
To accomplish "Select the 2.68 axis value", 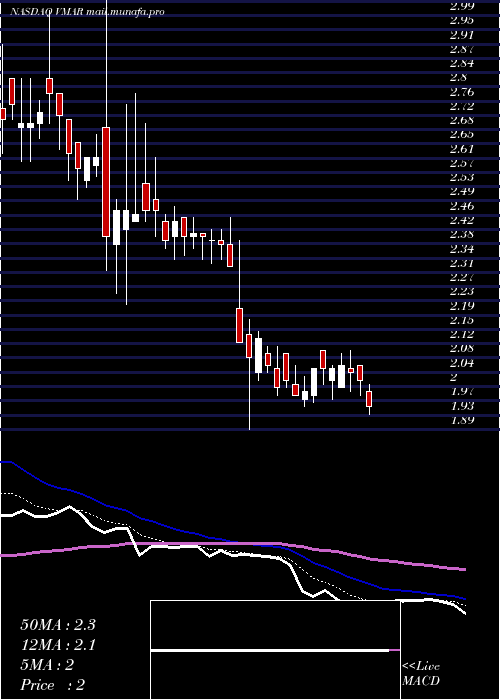I will pyautogui.click(x=461, y=120).
